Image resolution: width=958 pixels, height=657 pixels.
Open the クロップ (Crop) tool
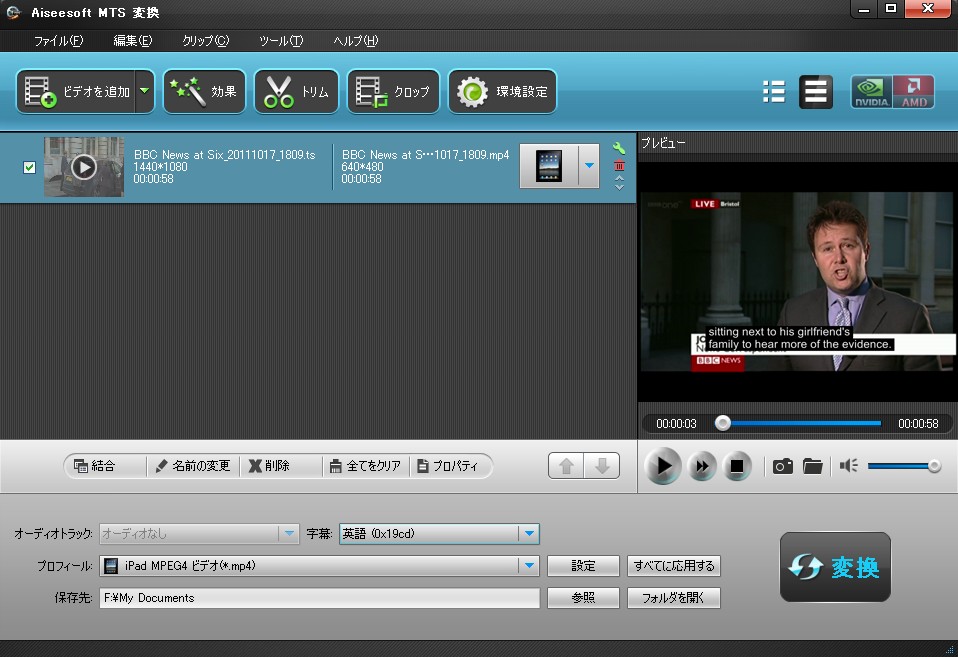(x=393, y=92)
